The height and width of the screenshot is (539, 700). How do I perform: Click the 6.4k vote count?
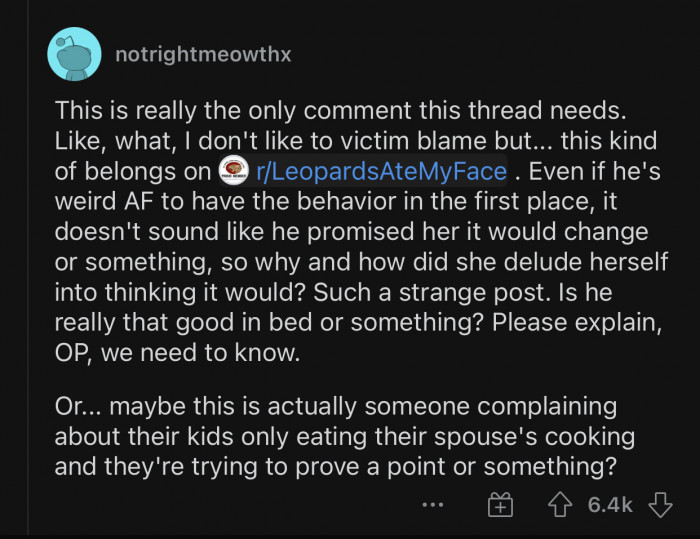(610, 505)
